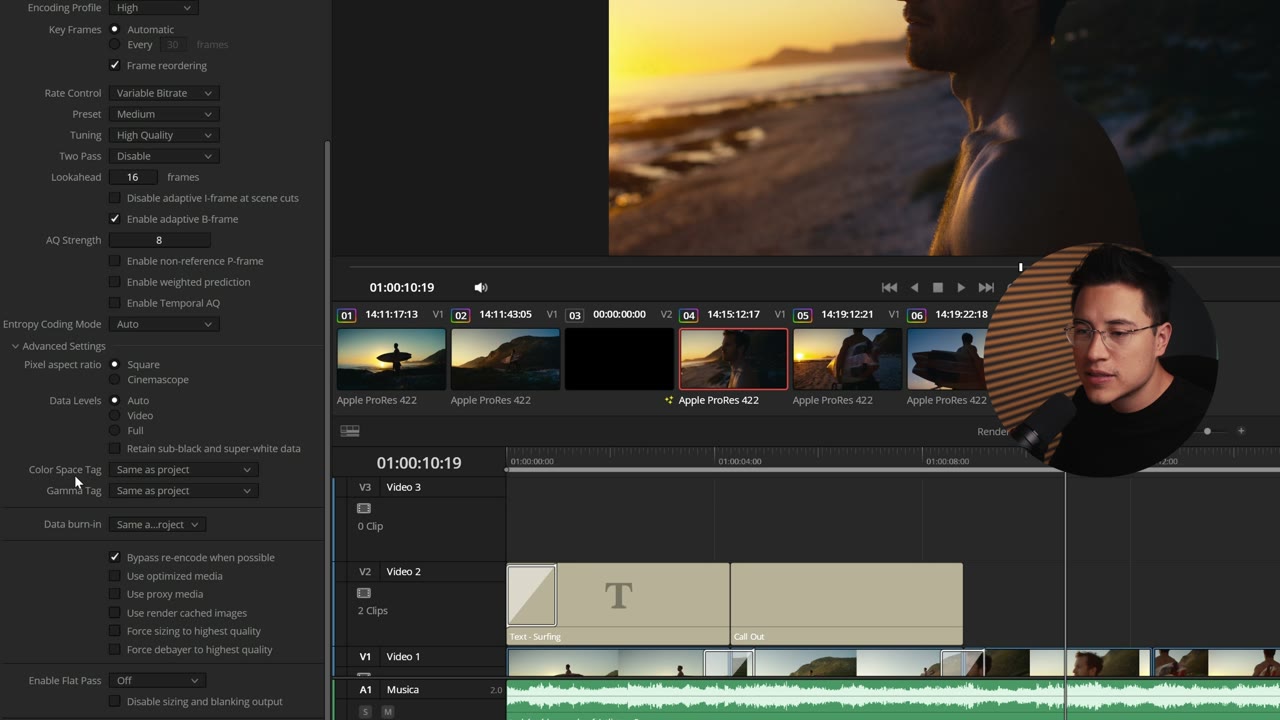Select the clip 01 surfer thumbnail
This screenshot has width=1280, height=720.
tap(391, 359)
